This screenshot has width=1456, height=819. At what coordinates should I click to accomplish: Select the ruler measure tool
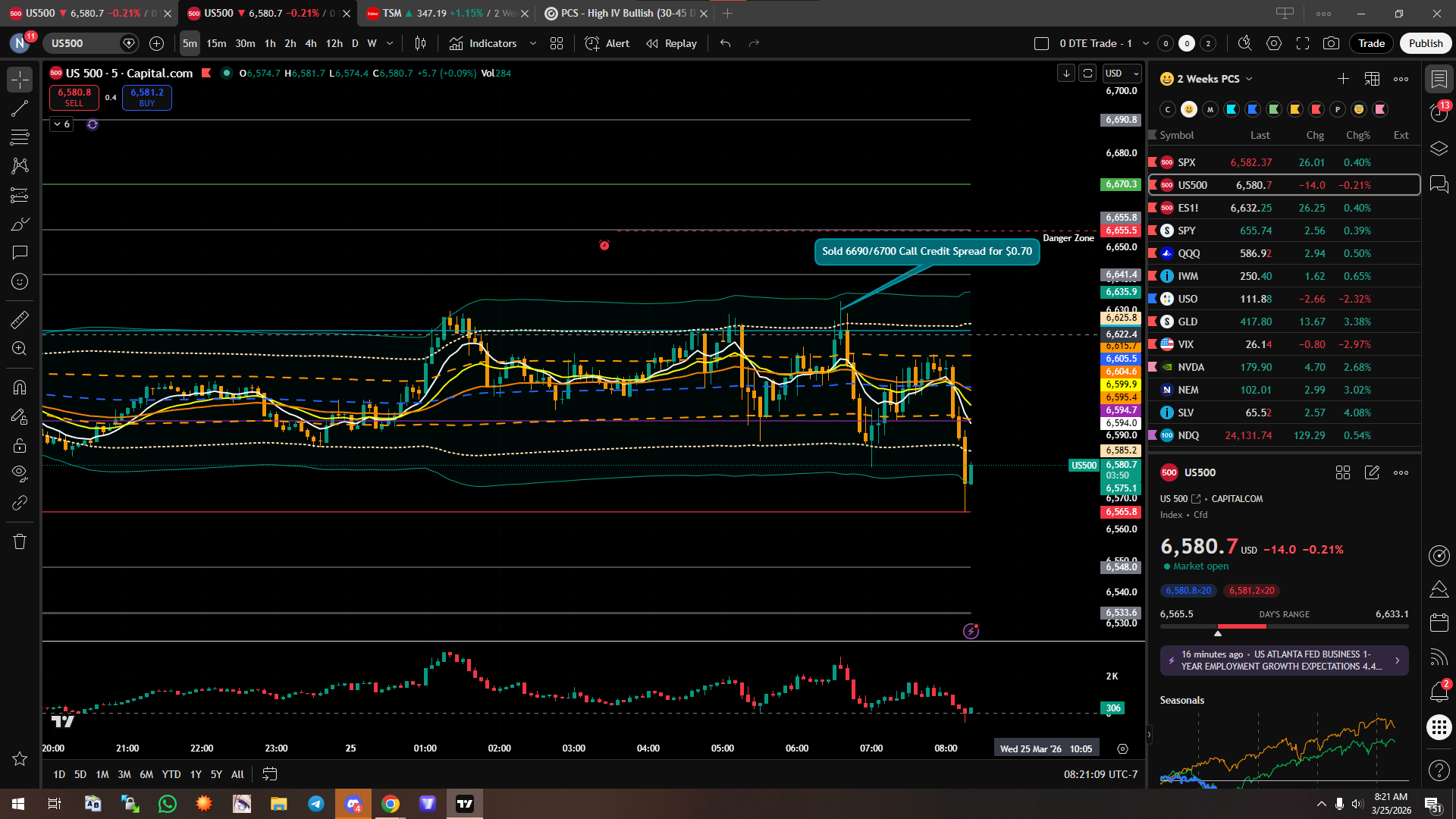(20, 320)
